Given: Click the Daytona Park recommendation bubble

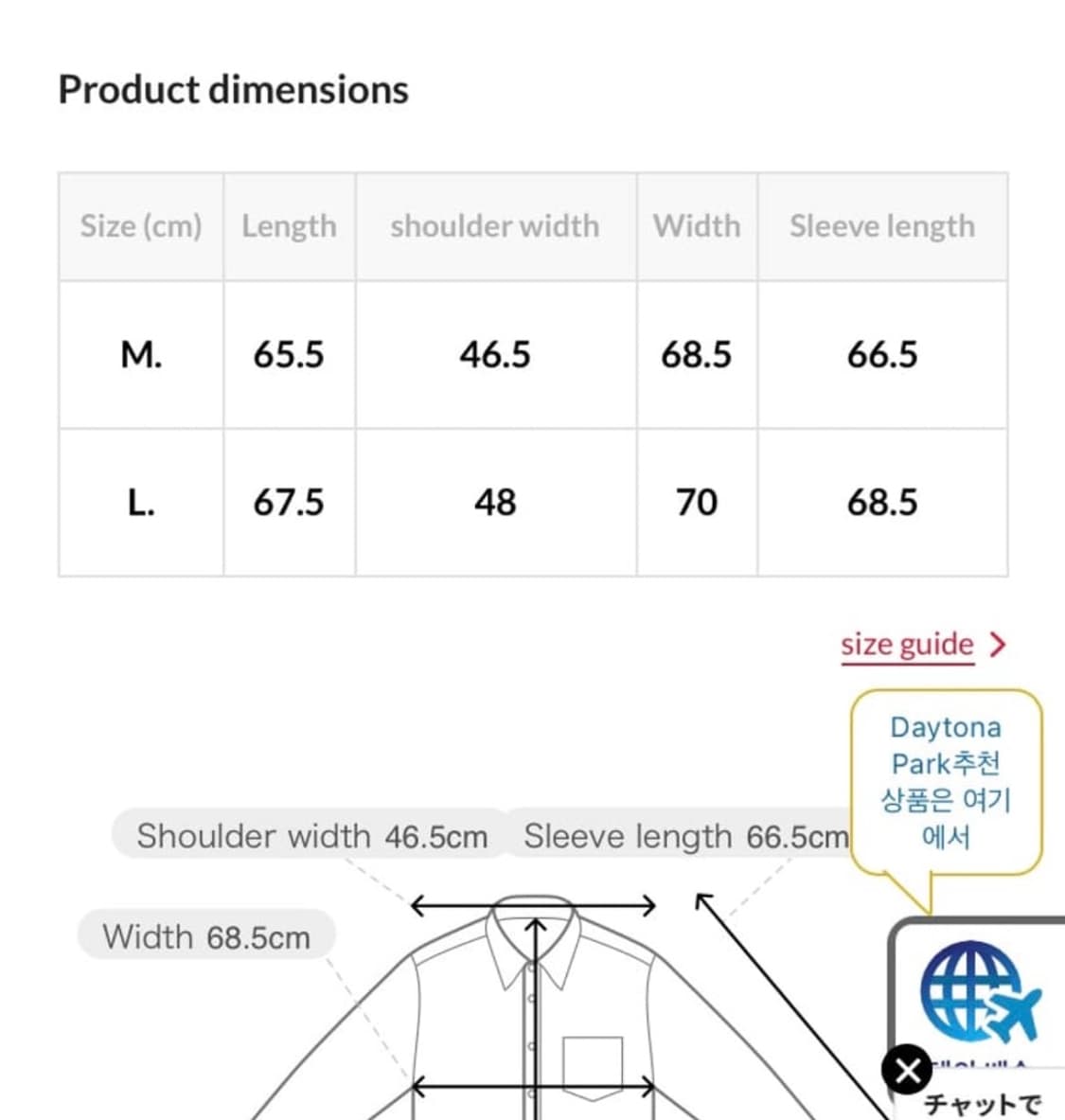Looking at the screenshot, I should 946,781.
